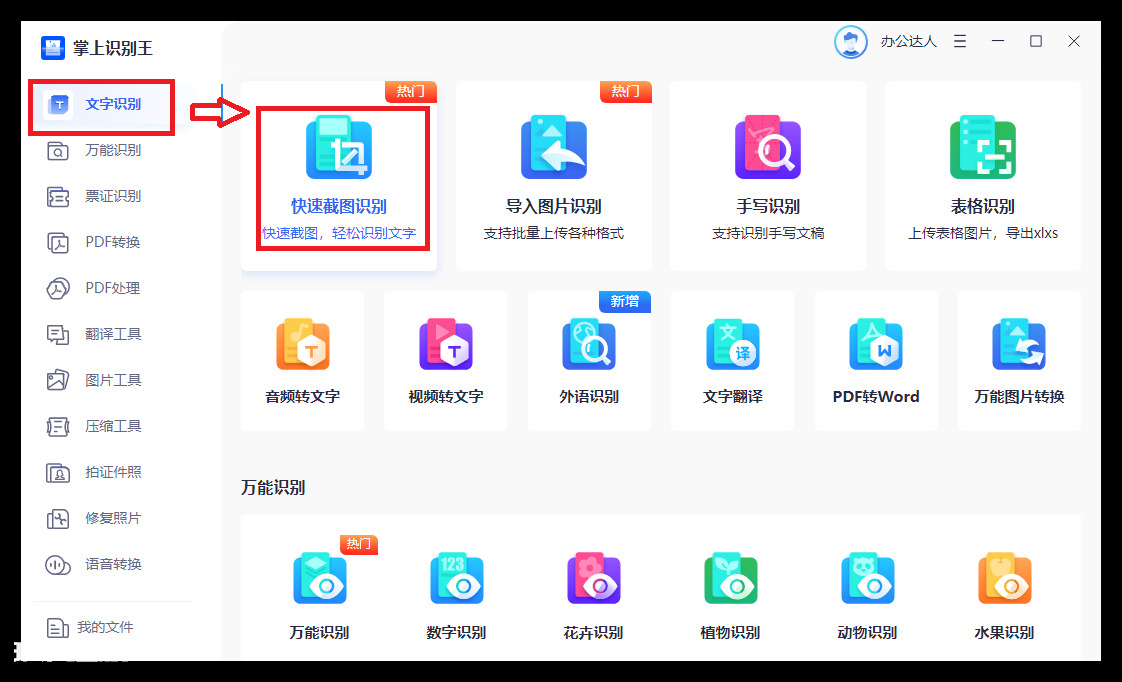Open the 外语识别 foreign language icon
The image size is (1122, 682).
tap(589, 344)
